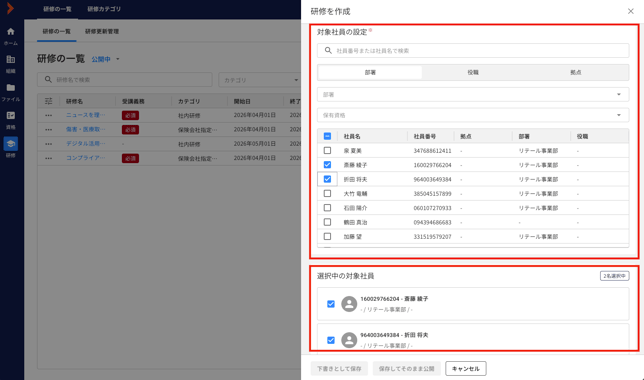Open the コンプライア… training link
Viewport: 644px width, 380px height.
click(85, 158)
